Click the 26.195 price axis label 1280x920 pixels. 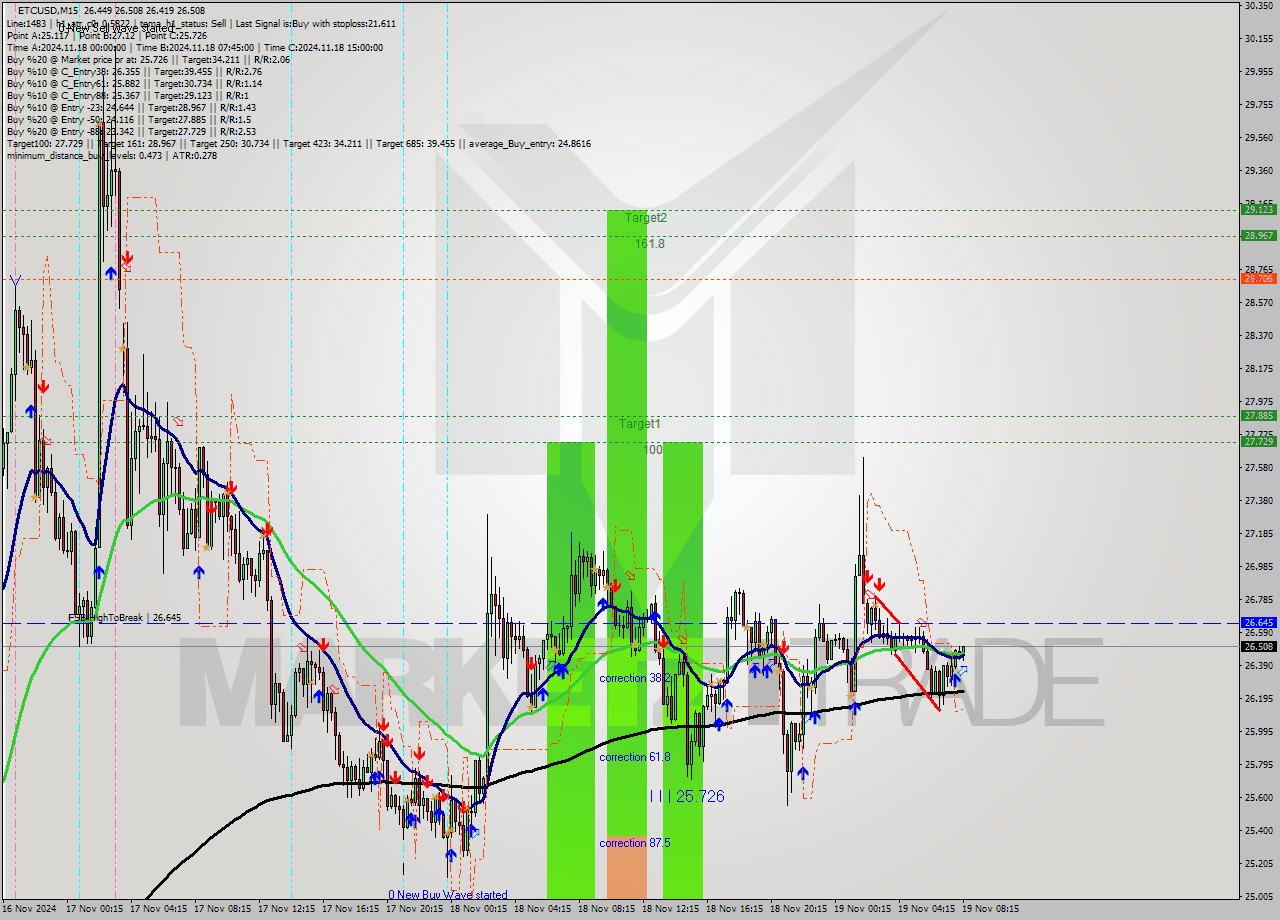[x=1258, y=699]
